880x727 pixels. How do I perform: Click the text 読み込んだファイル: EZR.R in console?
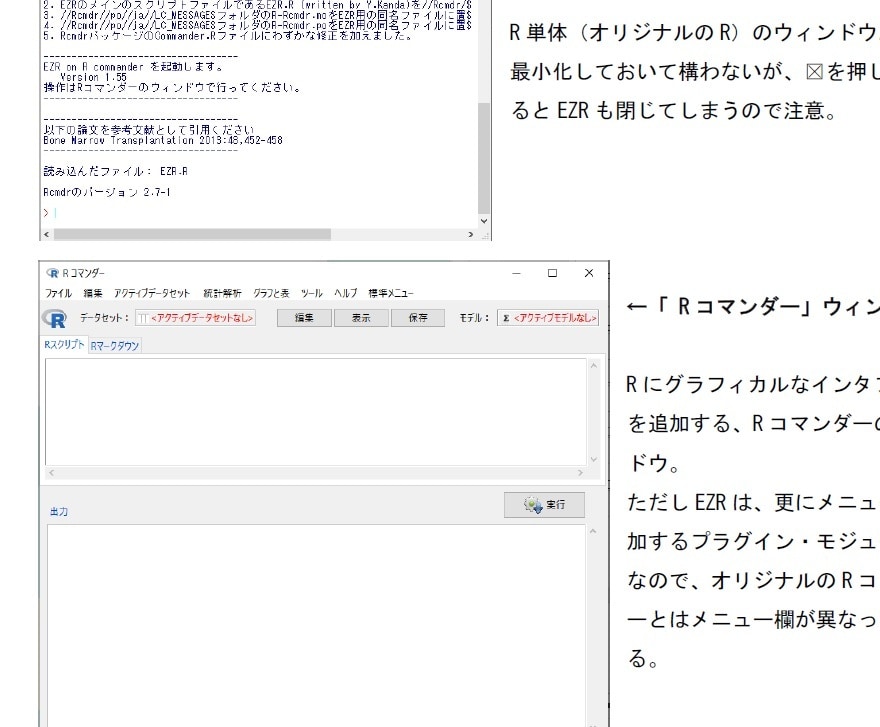[116, 171]
